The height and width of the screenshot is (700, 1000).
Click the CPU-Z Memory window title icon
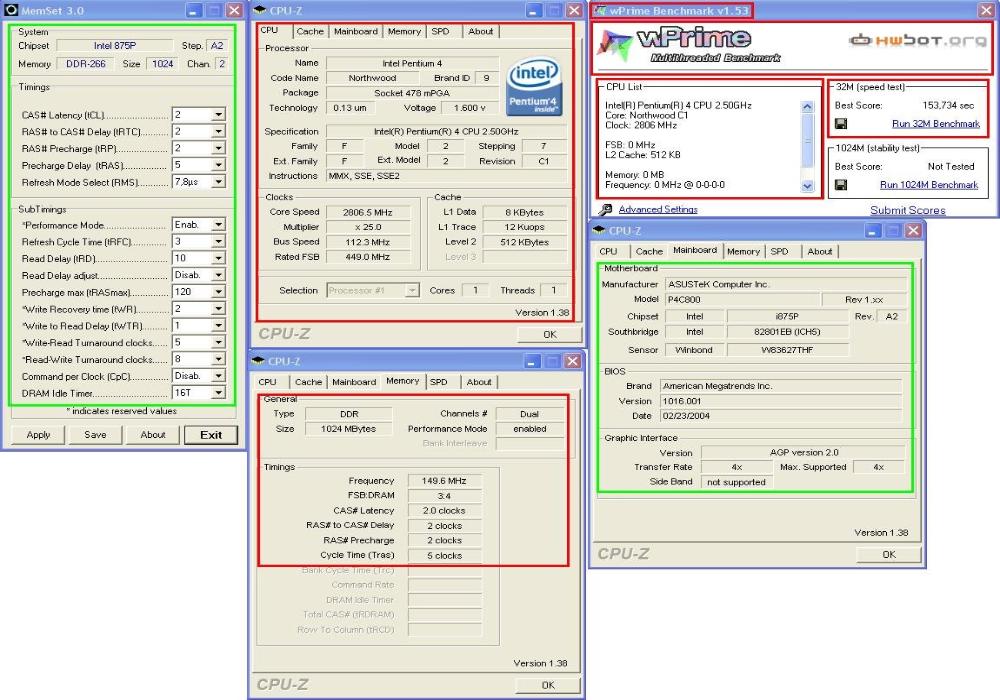pos(258,361)
